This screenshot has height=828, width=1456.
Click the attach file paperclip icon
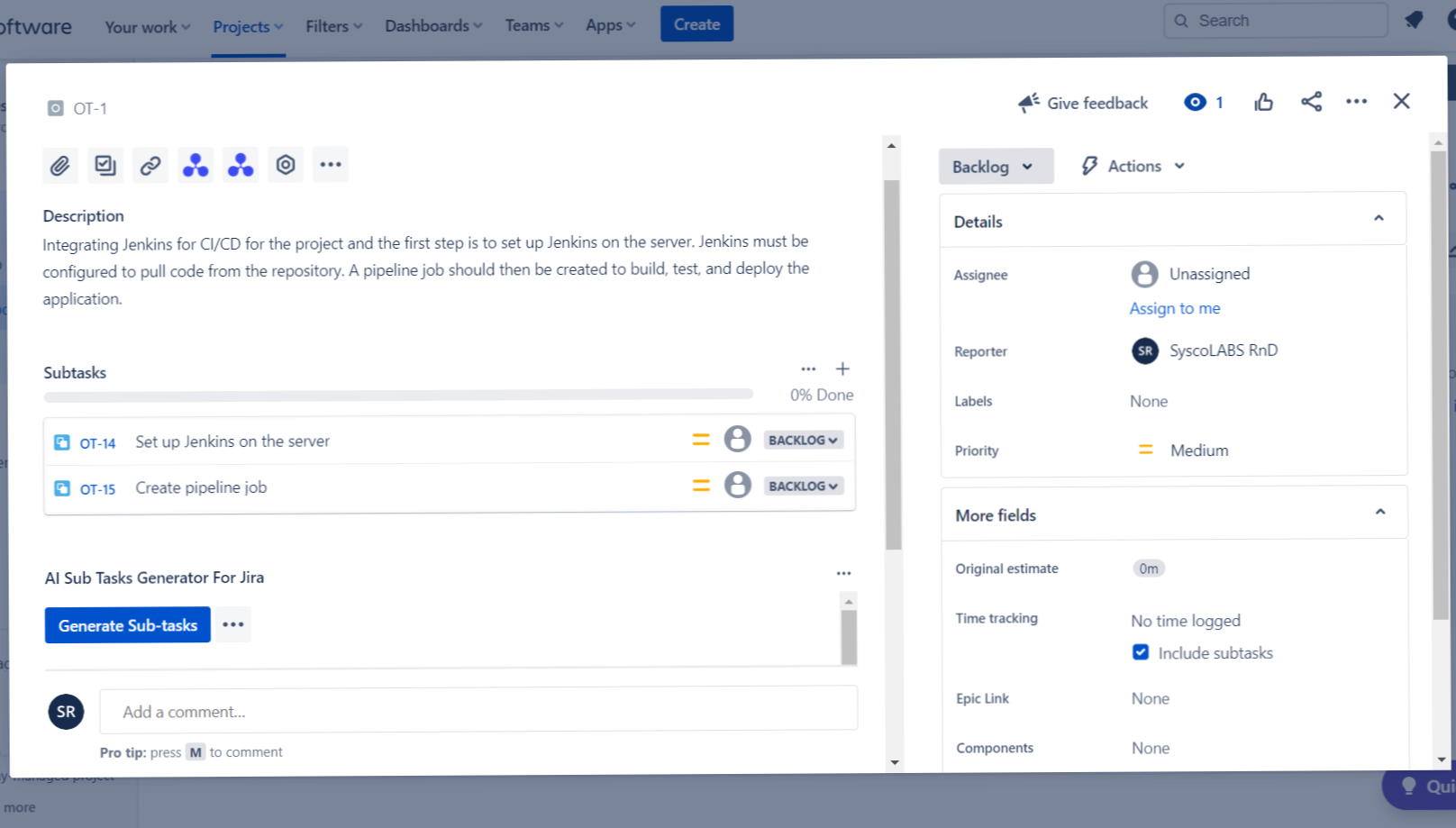coord(59,165)
